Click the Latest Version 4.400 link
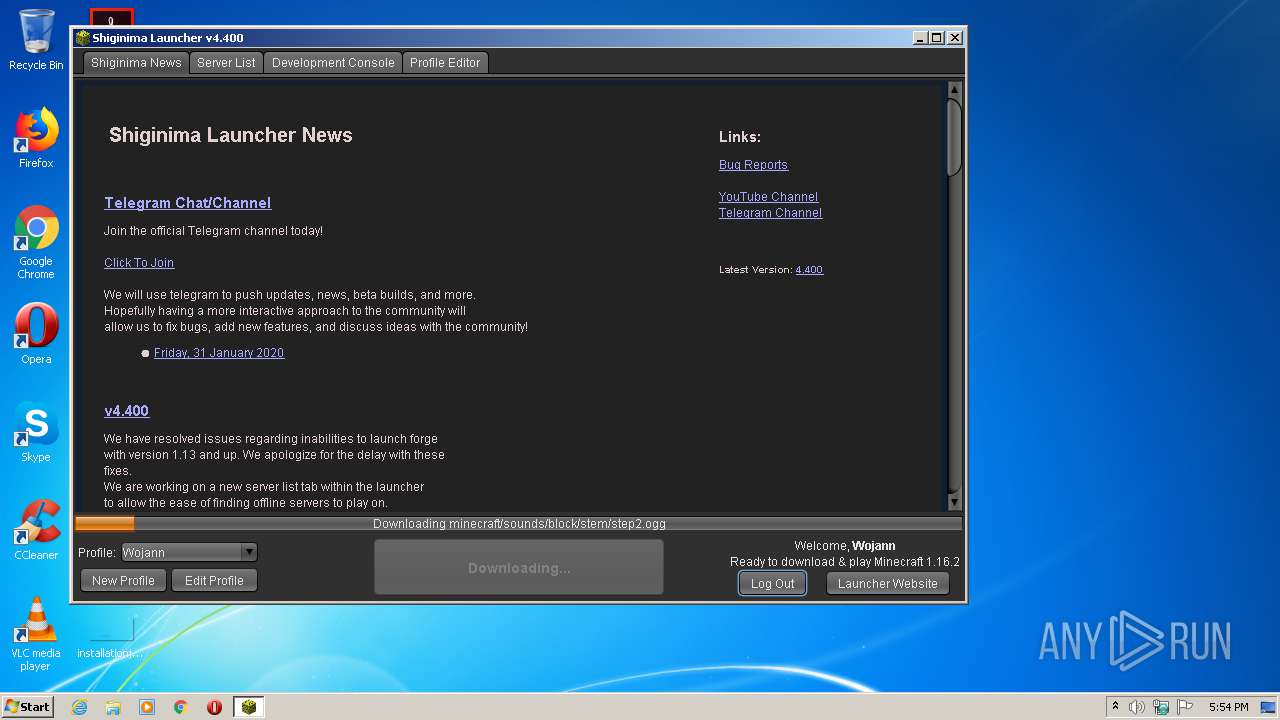Viewport: 1280px width, 720px height. click(x=809, y=270)
